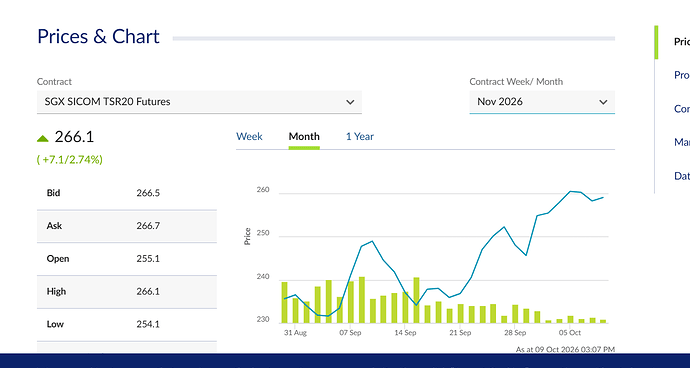Select the Open price row
This screenshot has height=368, width=690.
coord(127,259)
